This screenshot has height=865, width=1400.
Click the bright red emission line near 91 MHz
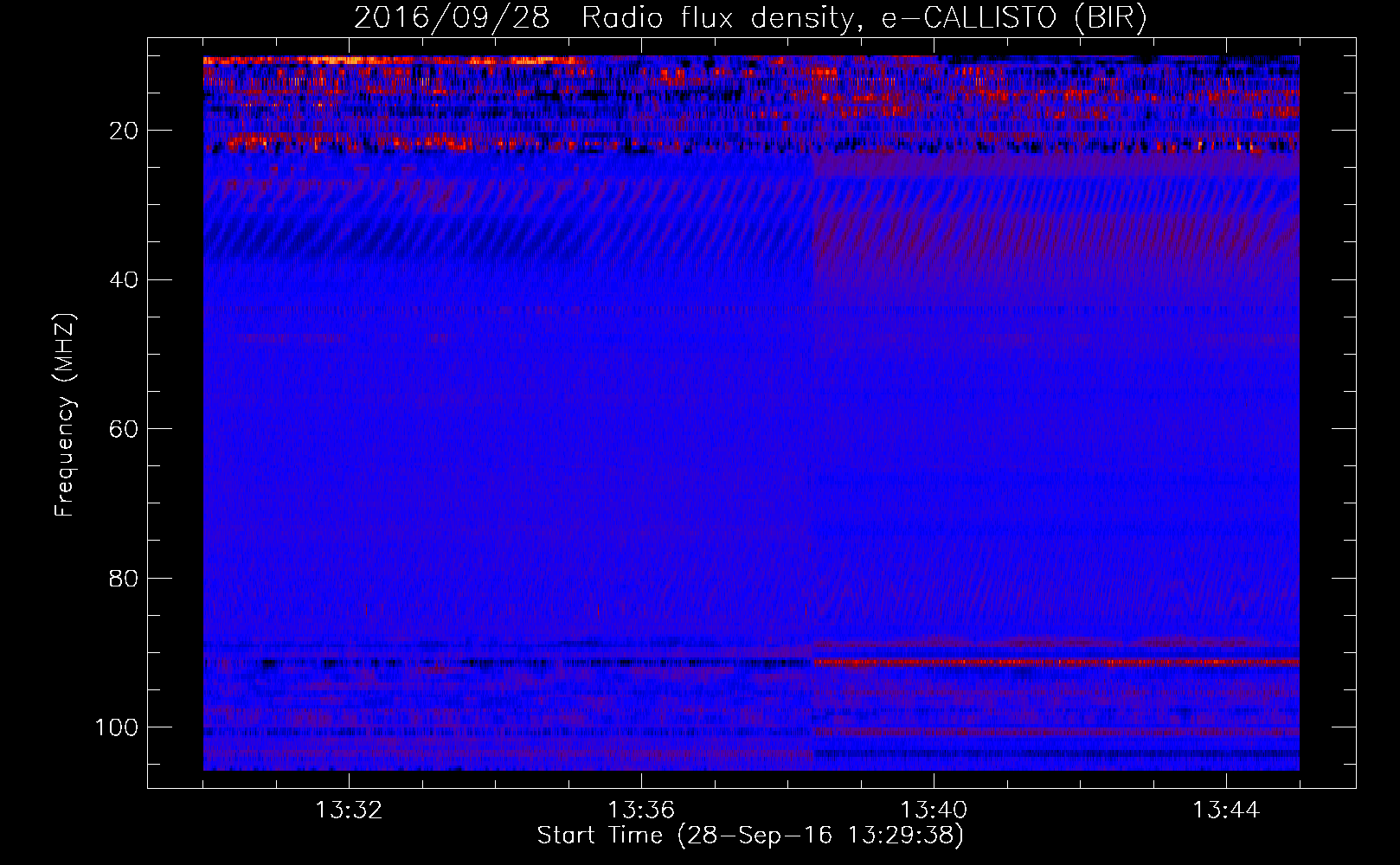tap(1056, 662)
